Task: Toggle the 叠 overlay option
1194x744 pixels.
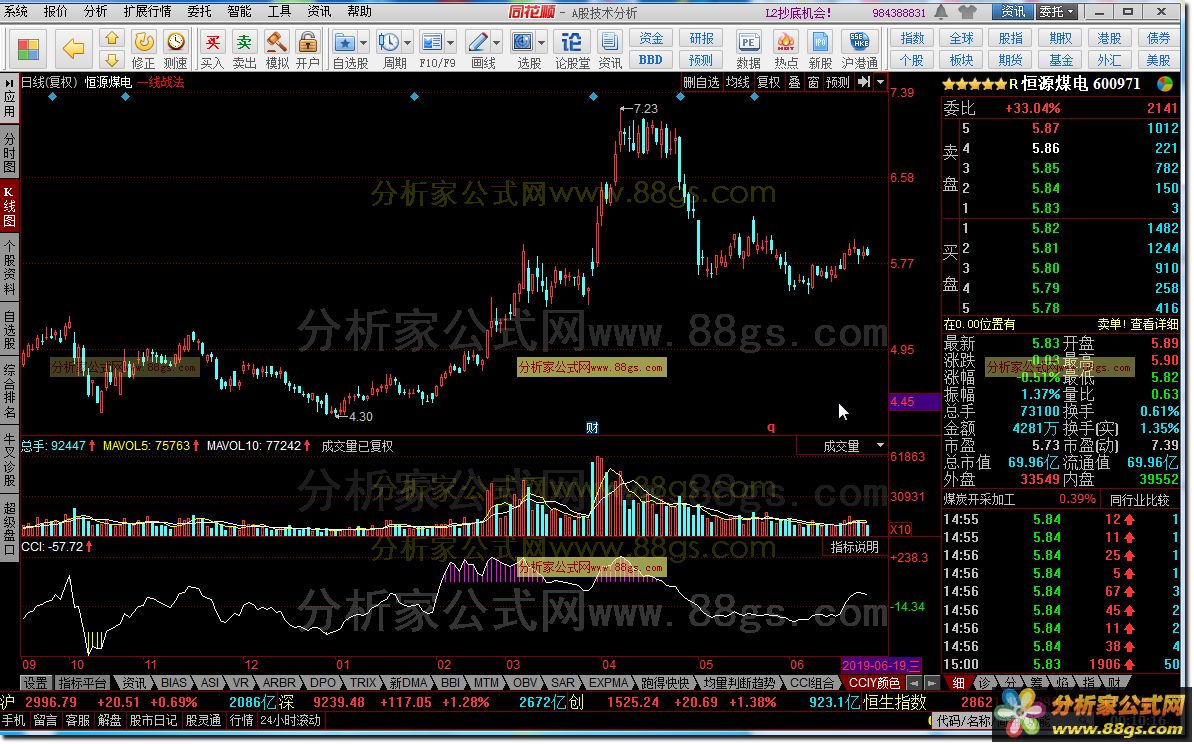Action: click(x=794, y=82)
